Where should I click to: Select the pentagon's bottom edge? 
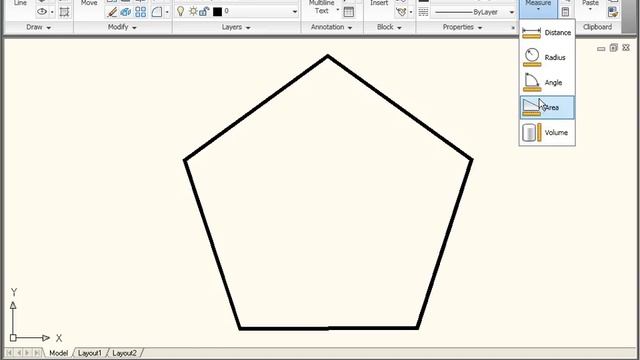tap(329, 328)
